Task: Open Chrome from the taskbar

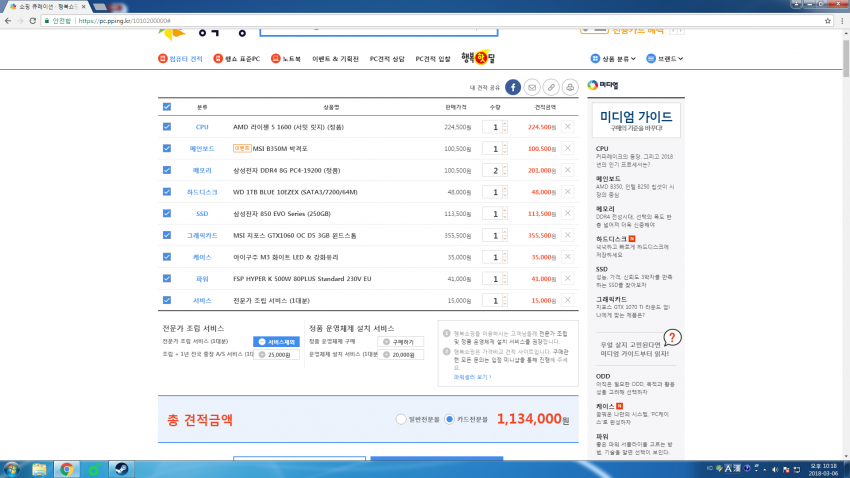Action: [67, 469]
